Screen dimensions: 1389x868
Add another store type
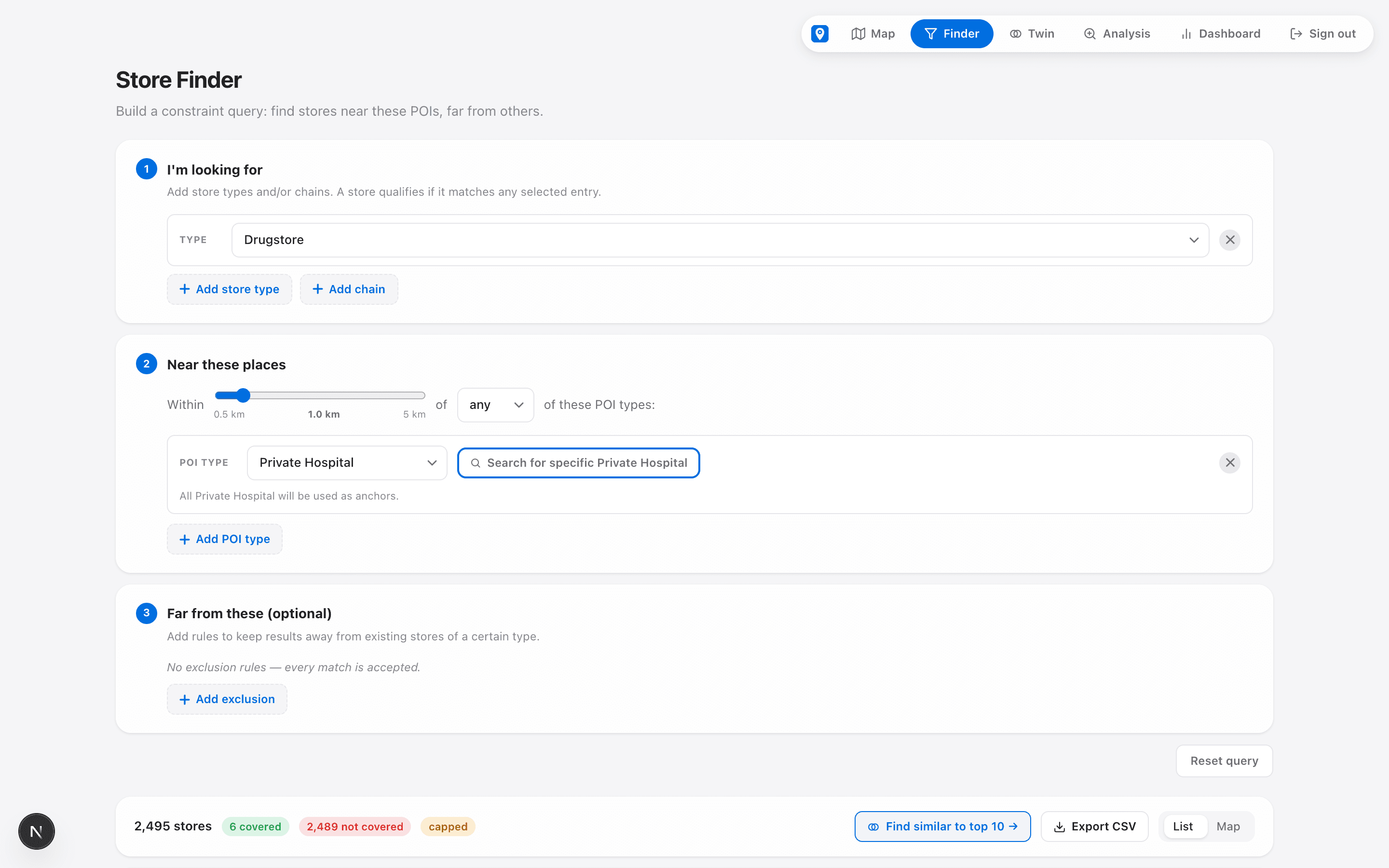coord(230,289)
